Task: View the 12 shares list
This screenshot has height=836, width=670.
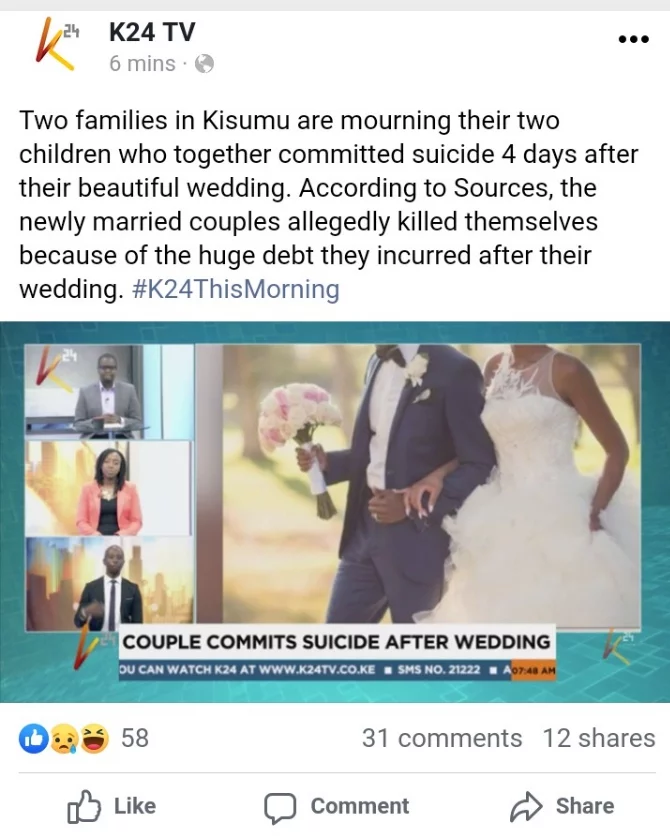Action: pyautogui.click(x=599, y=738)
